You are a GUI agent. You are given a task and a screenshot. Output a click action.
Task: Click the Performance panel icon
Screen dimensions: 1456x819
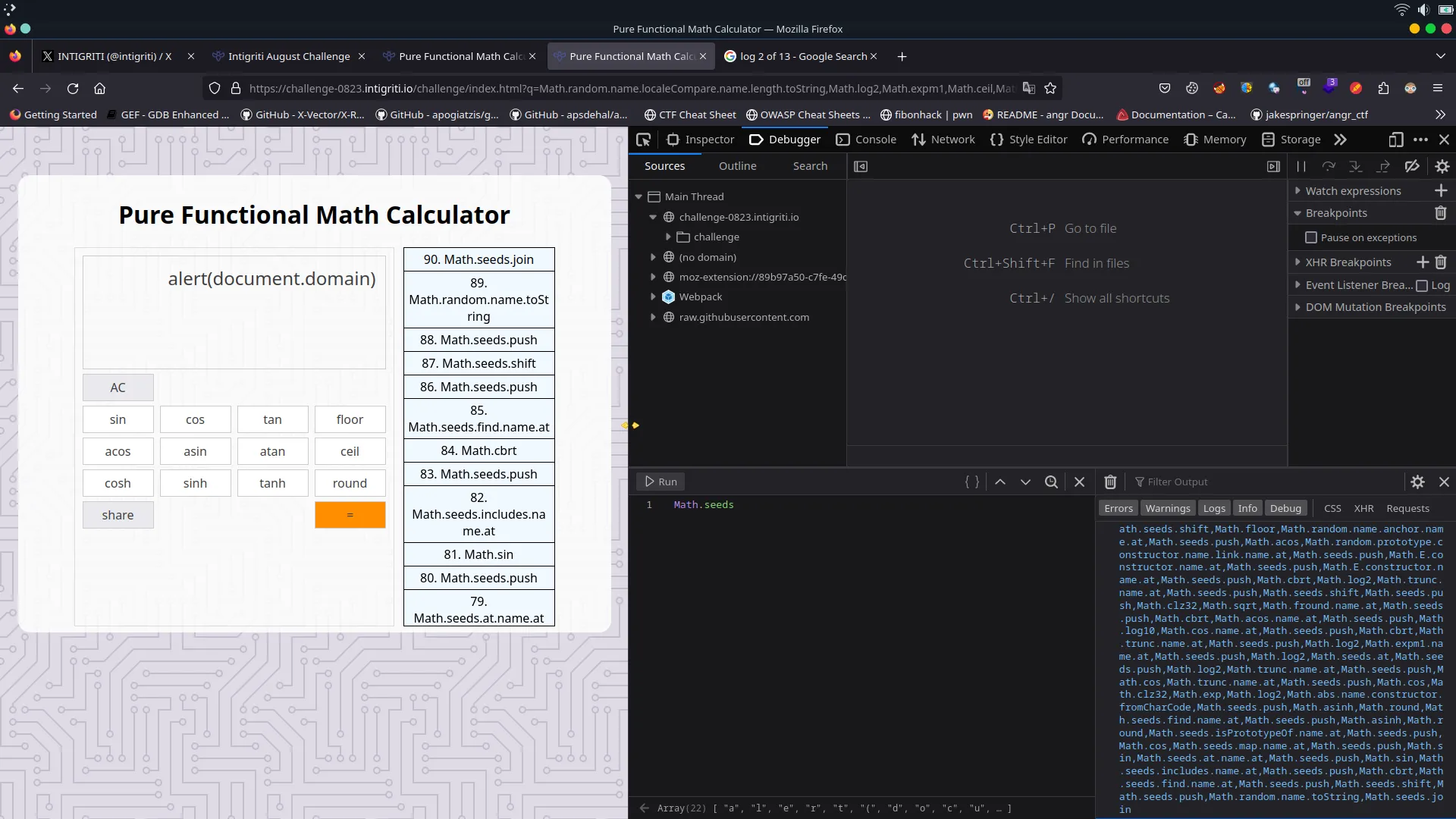[x=1090, y=139]
